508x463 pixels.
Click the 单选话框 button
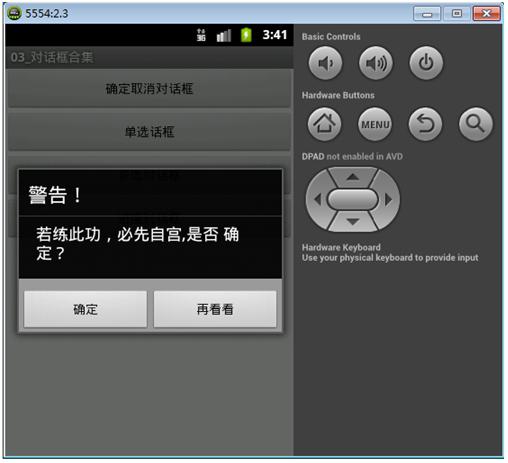[x=149, y=132]
